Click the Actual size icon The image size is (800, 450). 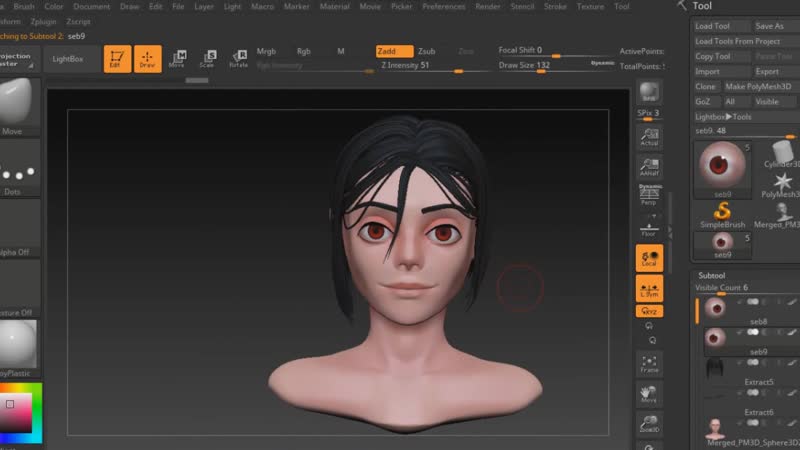point(649,137)
